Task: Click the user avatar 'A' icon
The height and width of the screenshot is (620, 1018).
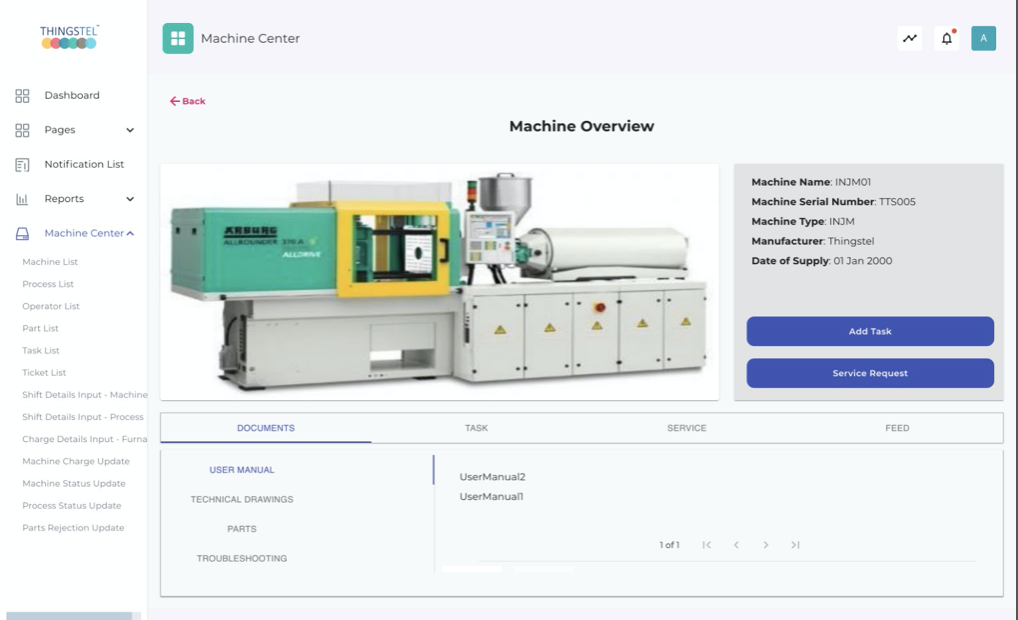Action: tap(983, 39)
